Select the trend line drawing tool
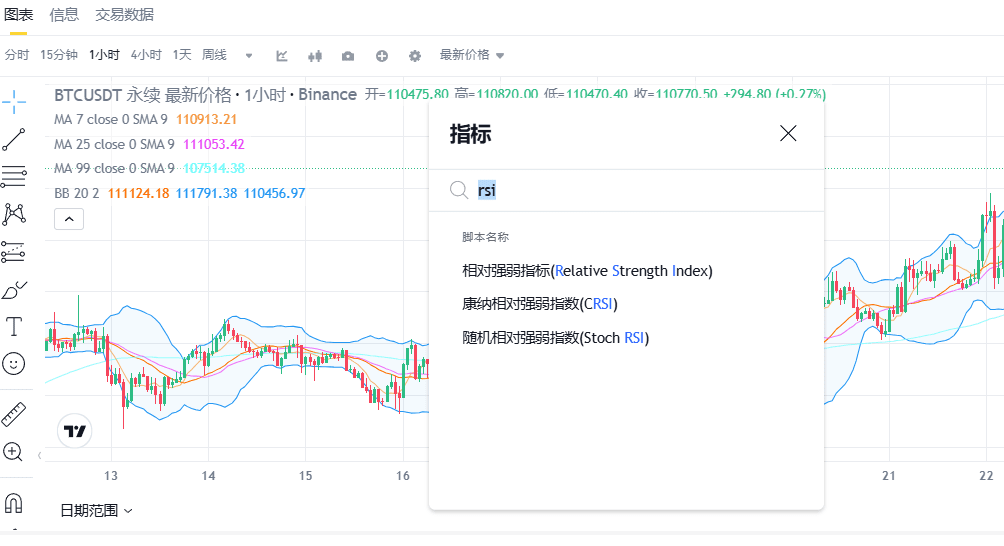This screenshot has height=546, width=1004. point(13,140)
